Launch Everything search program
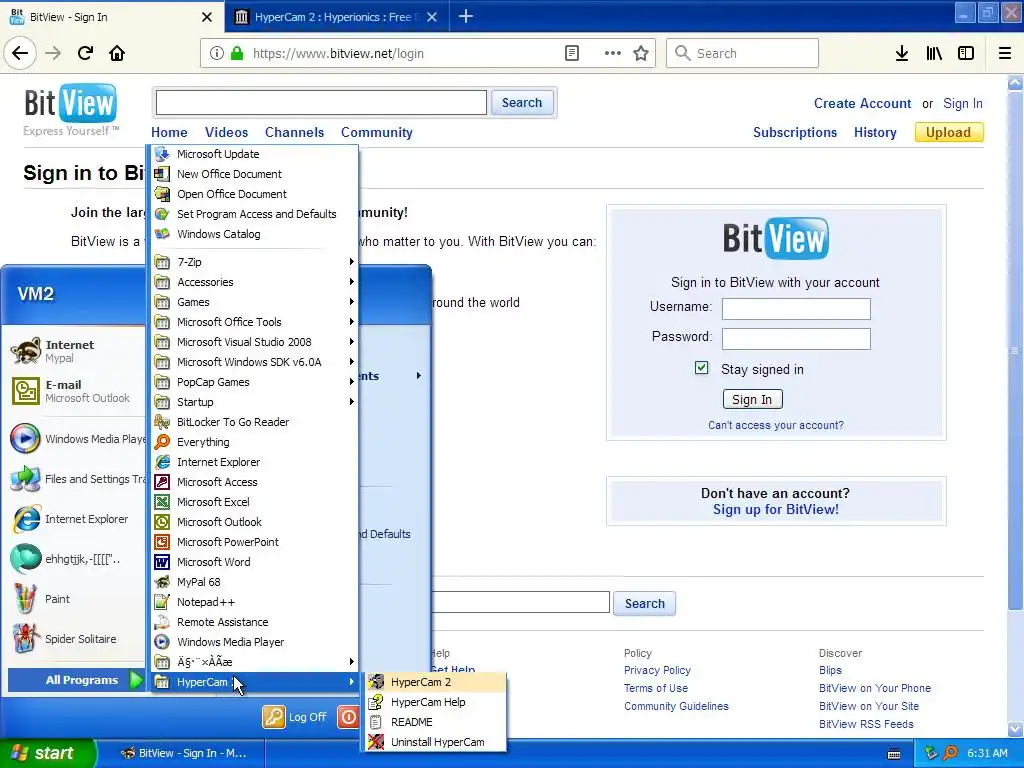 pos(255,442)
